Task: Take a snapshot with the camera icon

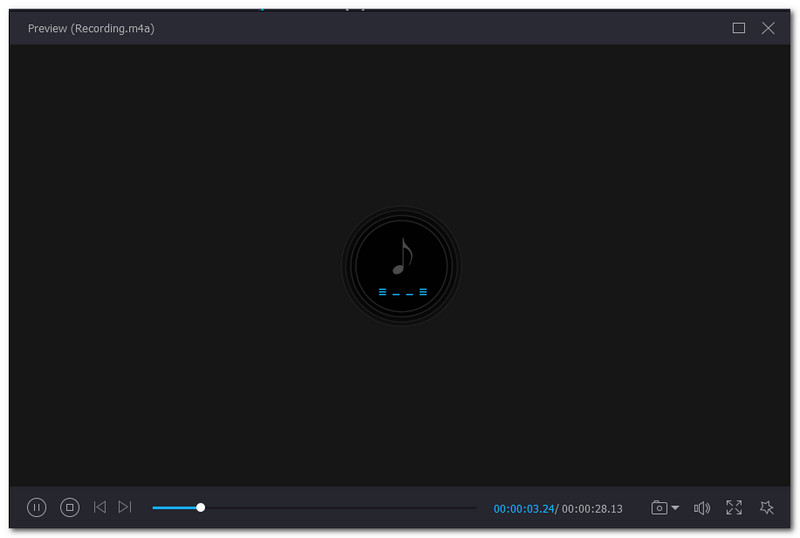Action: coord(659,507)
